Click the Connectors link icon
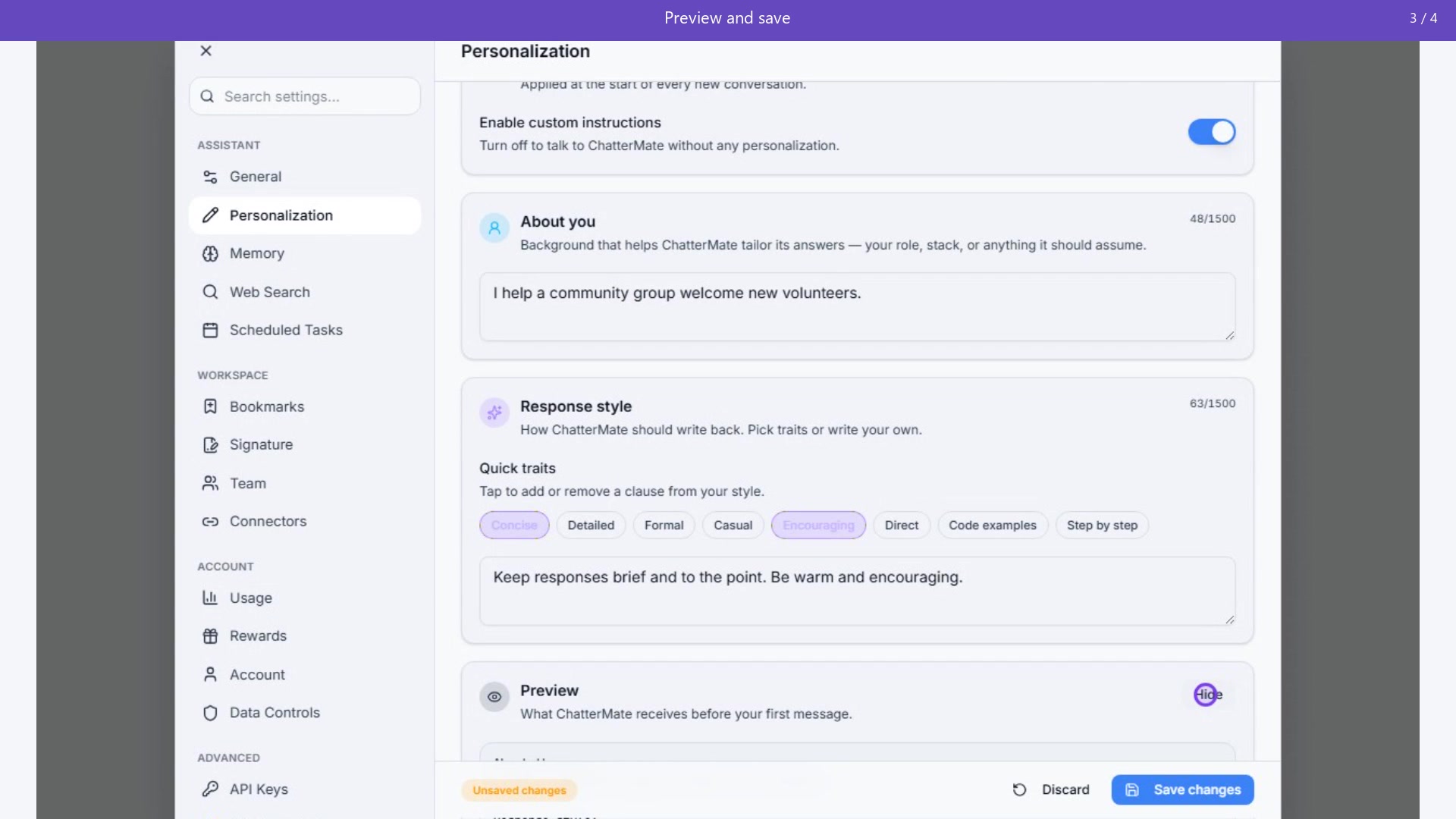 [210, 522]
